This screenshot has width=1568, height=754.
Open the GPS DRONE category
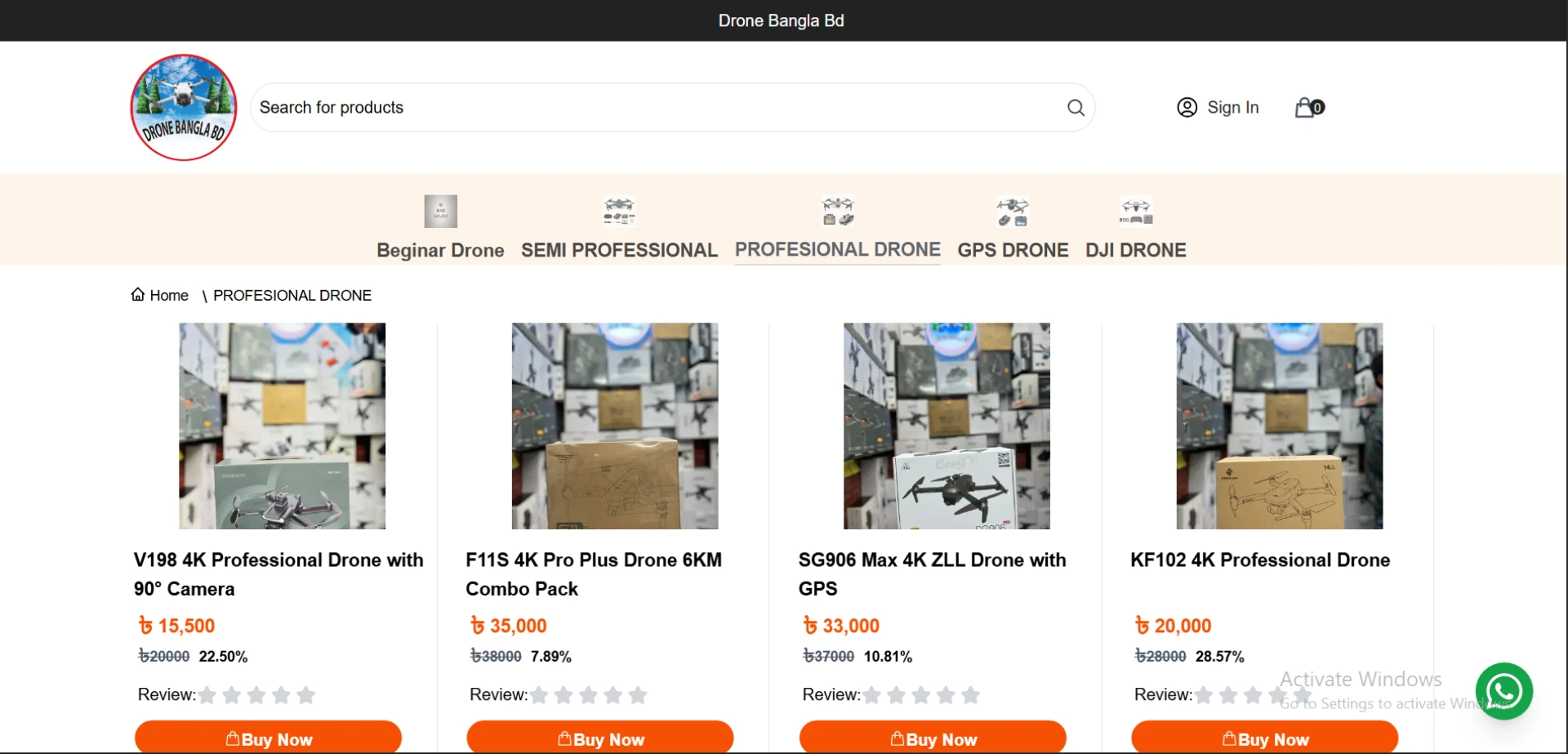pos(1013,250)
